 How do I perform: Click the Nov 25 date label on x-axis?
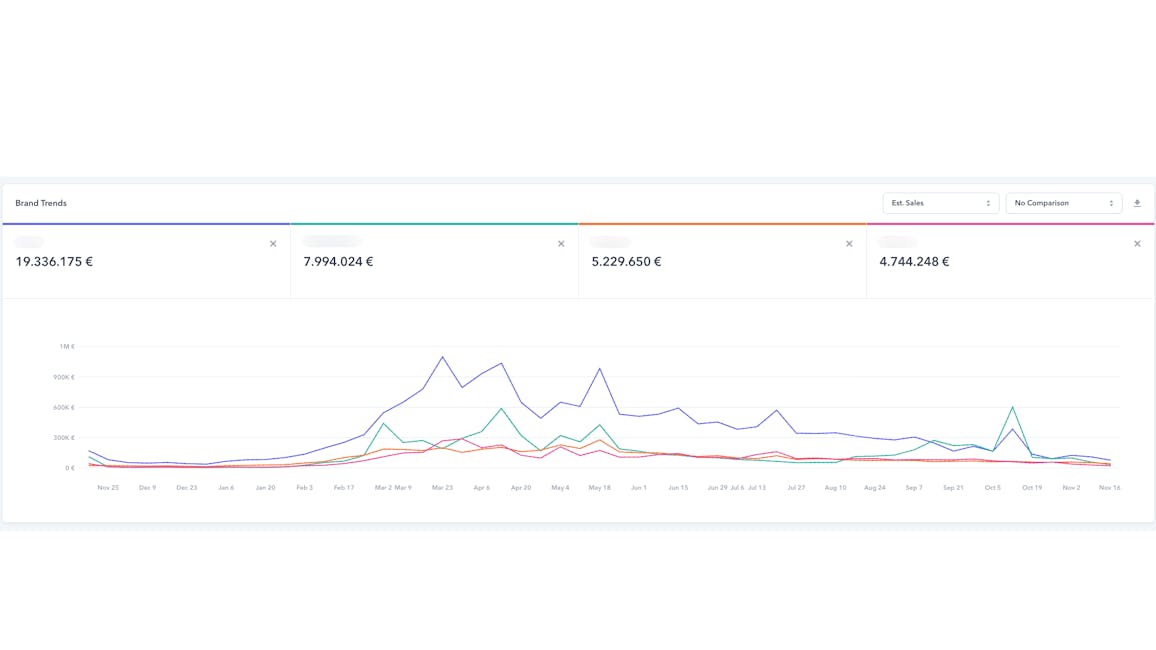(x=108, y=488)
